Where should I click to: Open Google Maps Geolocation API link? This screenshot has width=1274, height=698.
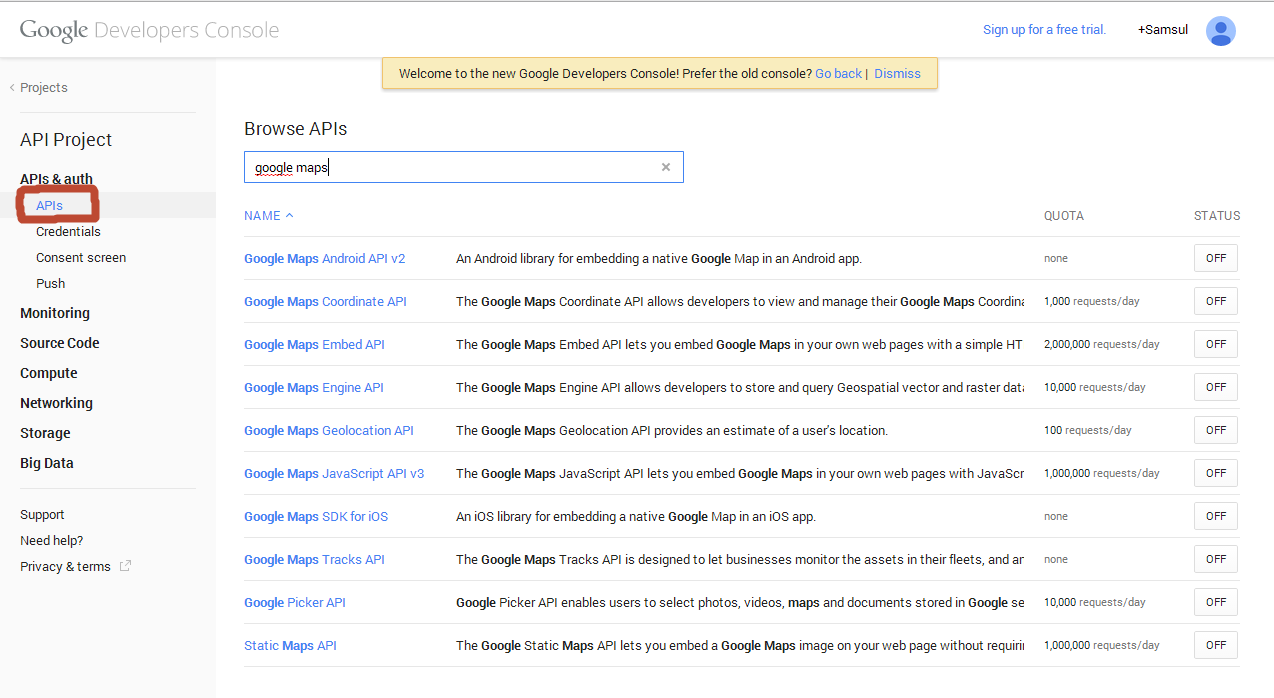coord(329,430)
